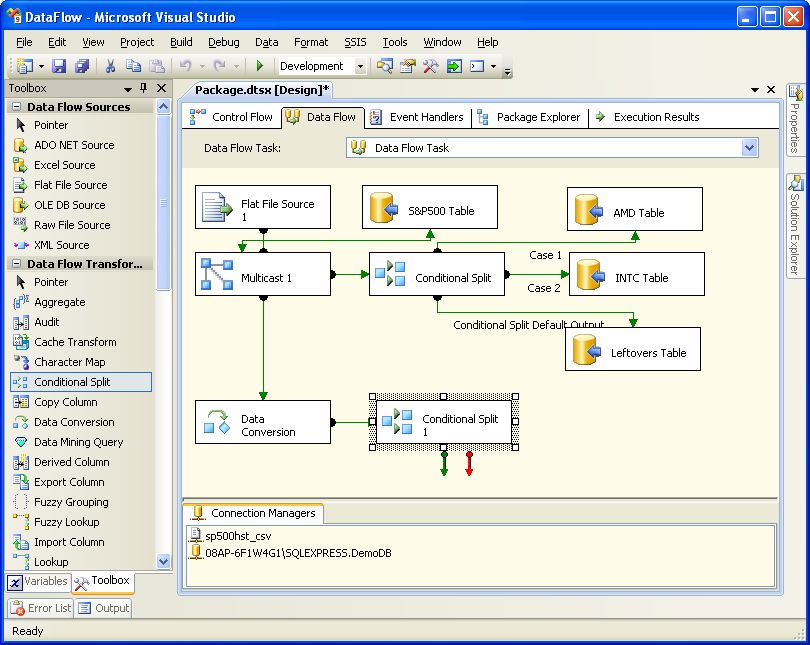
Task: Switch to the Control Flow tab
Action: tap(231, 117)
